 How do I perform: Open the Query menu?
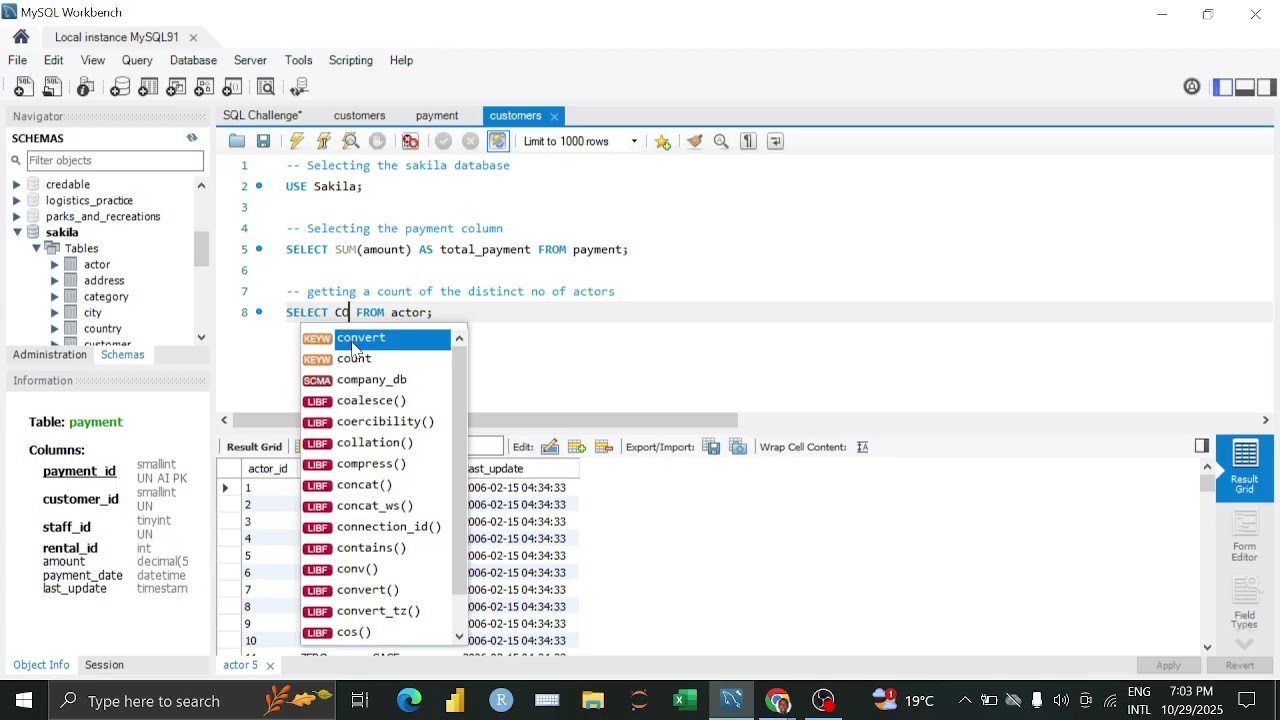pos(137,60)
